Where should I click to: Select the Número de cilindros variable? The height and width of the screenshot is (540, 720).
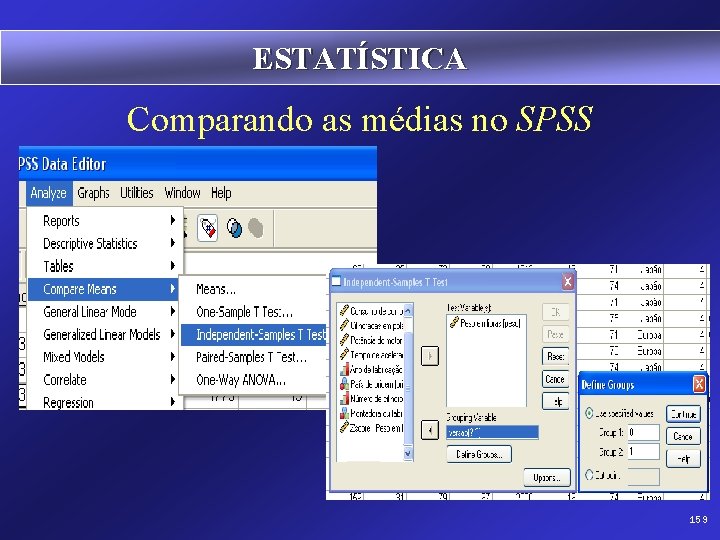pyautogui.click(x=371, y=399)
